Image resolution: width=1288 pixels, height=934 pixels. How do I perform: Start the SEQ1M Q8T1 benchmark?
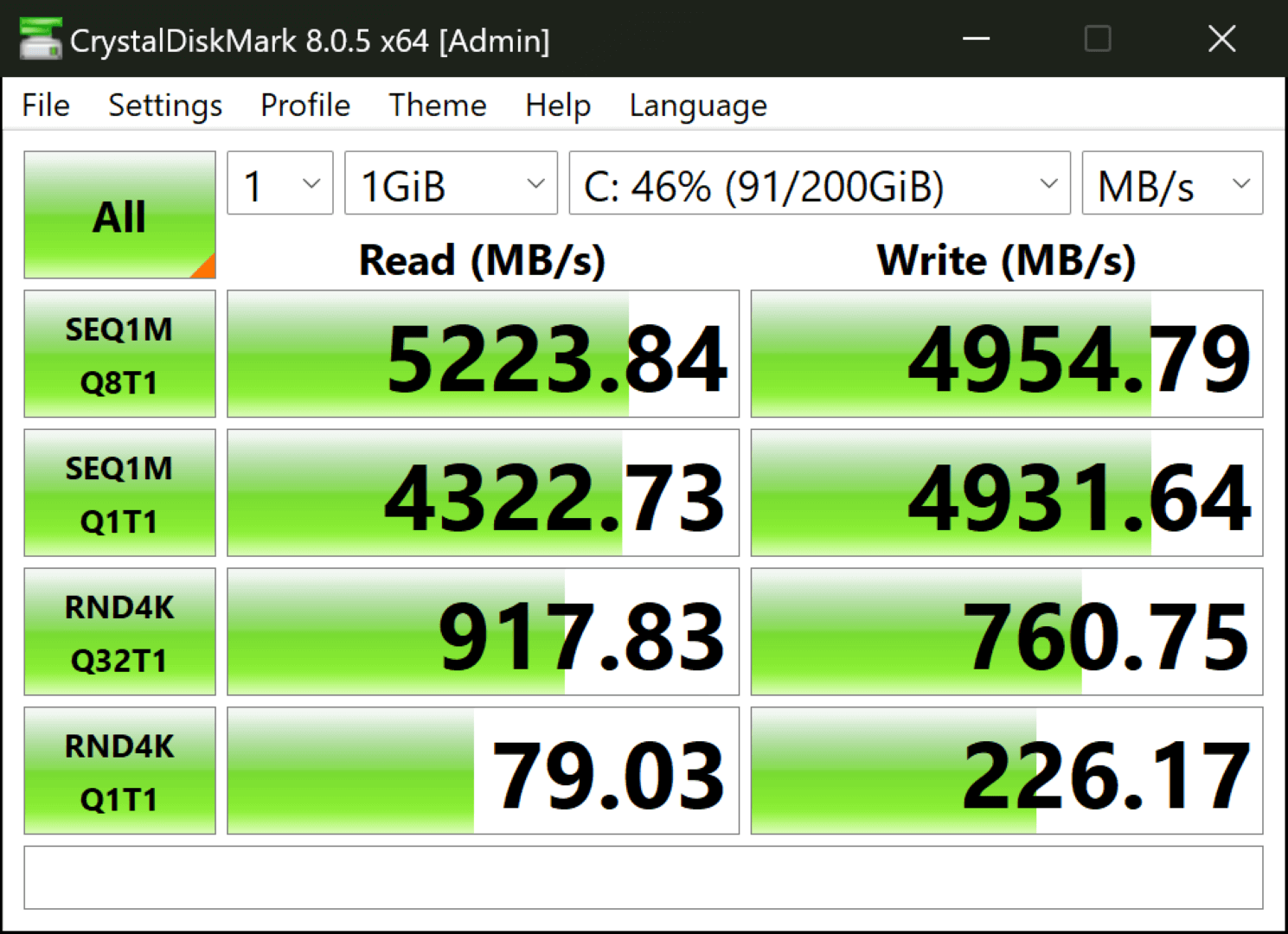(119, 355)
